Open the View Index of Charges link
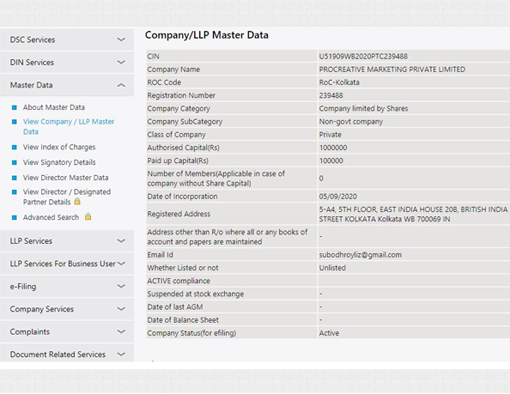 pyautogui.click(x=59, y=147)
